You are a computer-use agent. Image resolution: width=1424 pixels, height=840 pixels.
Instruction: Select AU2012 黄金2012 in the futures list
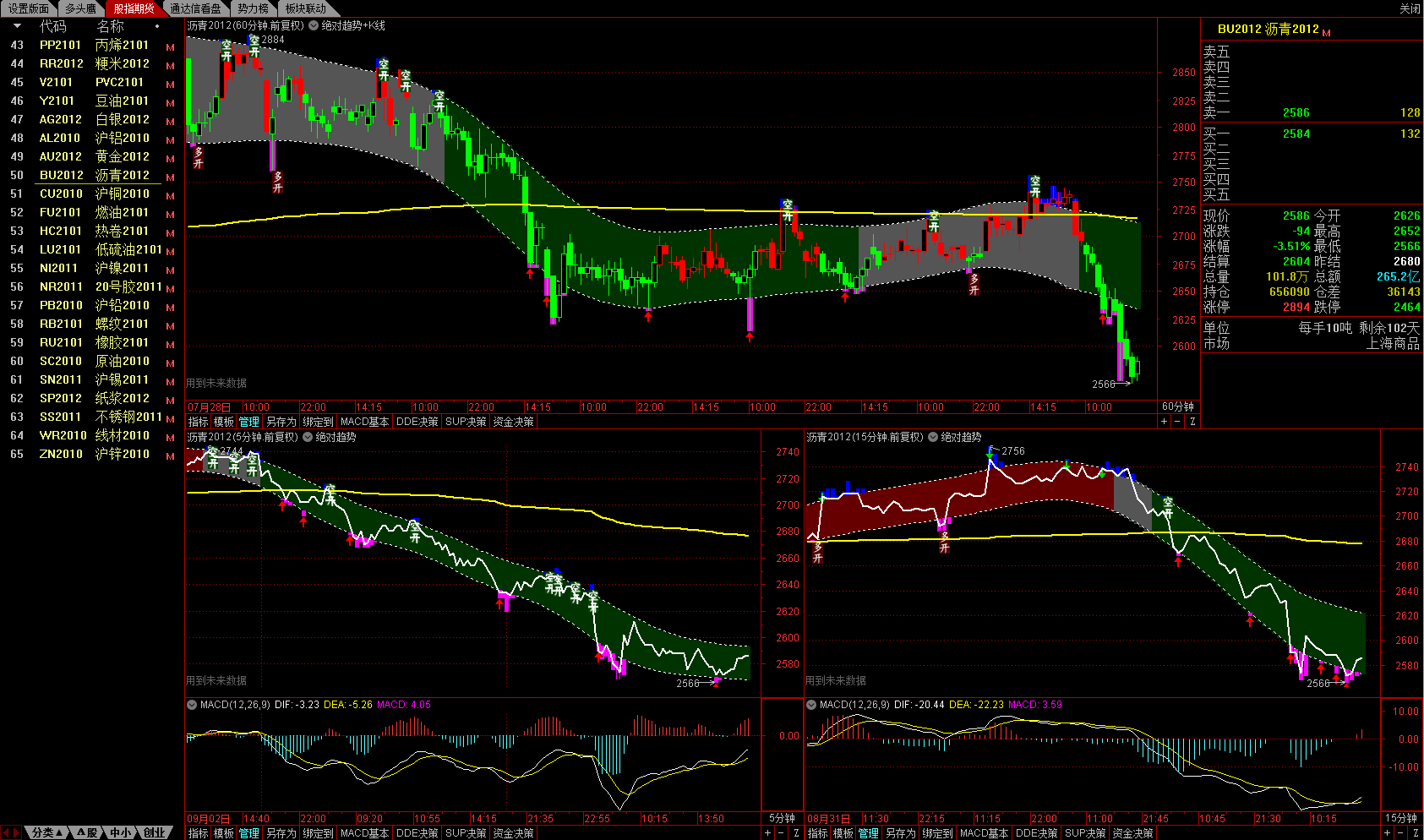[x=95, y=156]
